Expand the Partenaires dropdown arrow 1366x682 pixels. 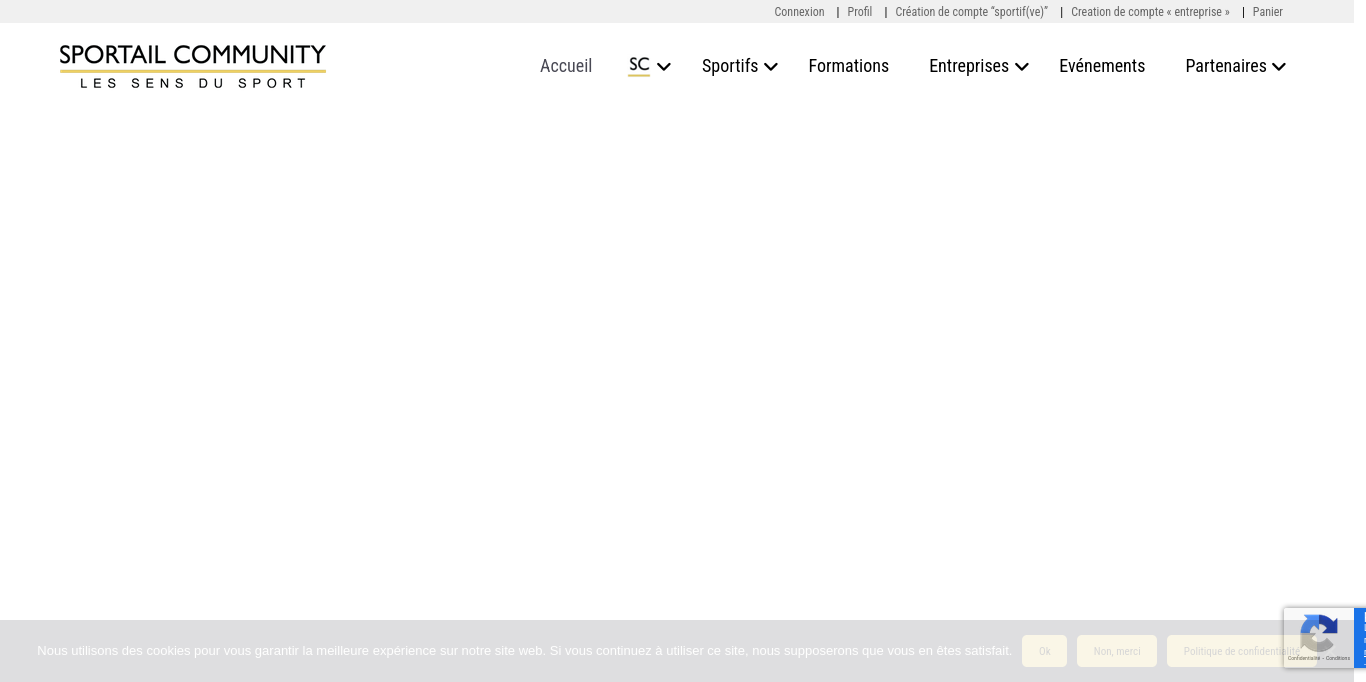pyautogui.click(x=1279, y=67)
